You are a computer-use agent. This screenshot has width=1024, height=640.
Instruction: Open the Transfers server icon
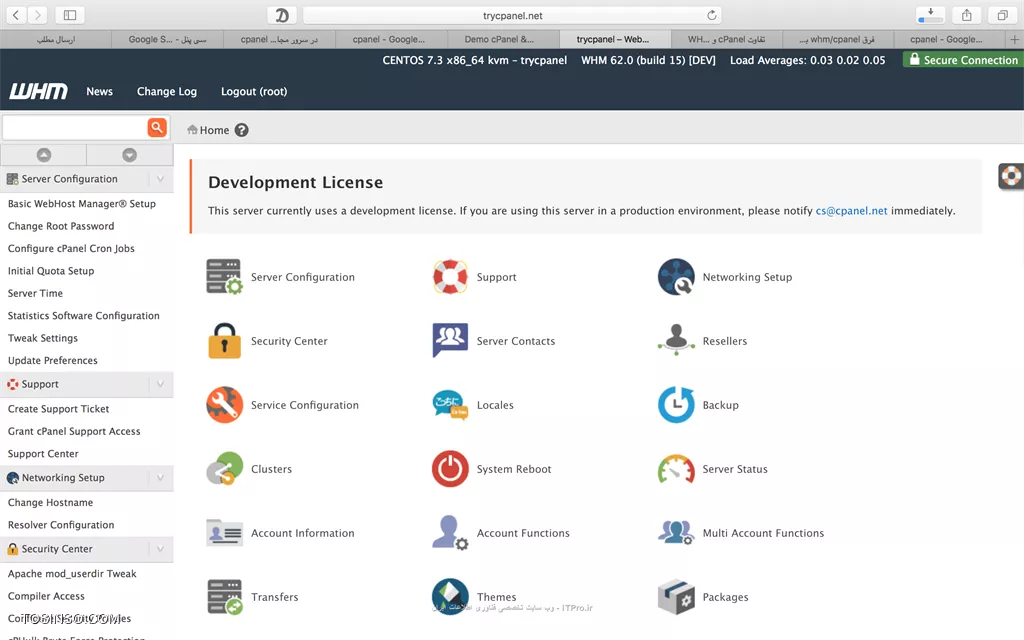pyautogui.click(x=224, y=596)
